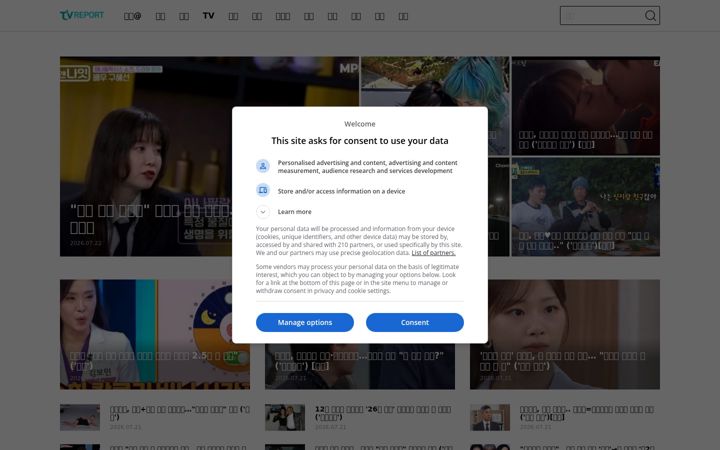Open the small thumbnail of man in suit
The width and height of the screenshot is (720, 450).
click(490, 417)
